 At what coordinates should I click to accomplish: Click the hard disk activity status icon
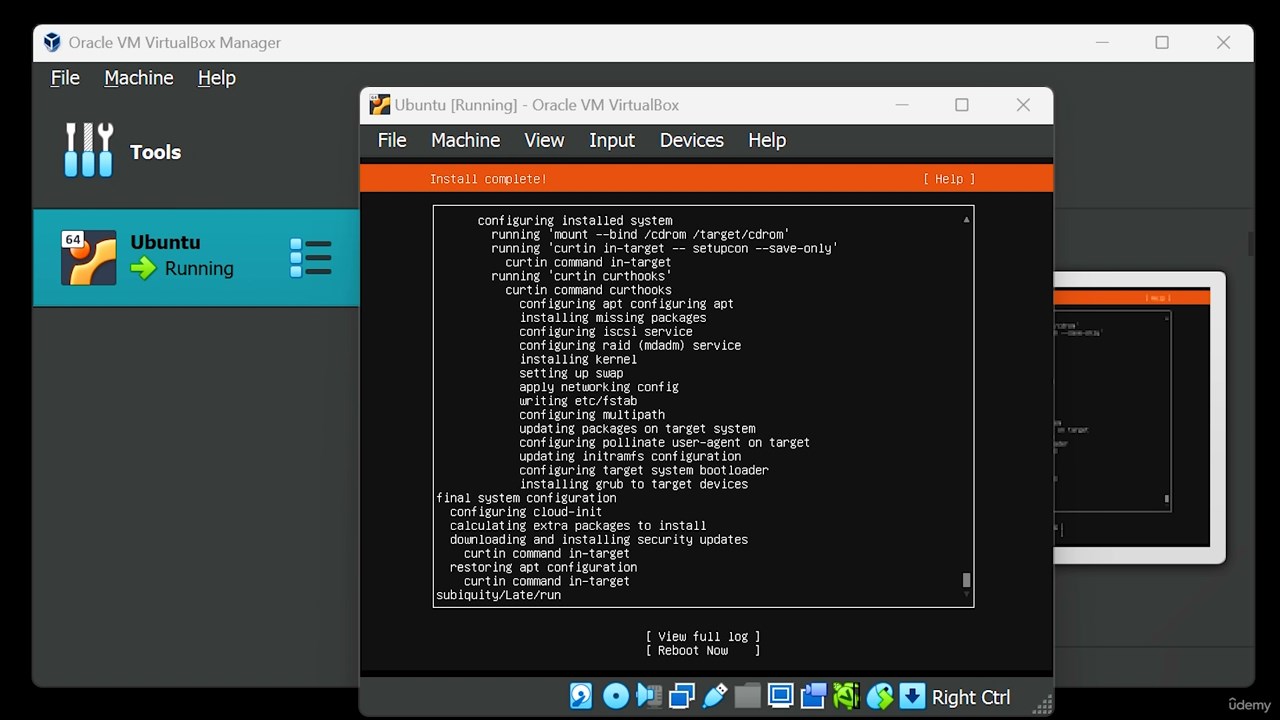(582, 696)
